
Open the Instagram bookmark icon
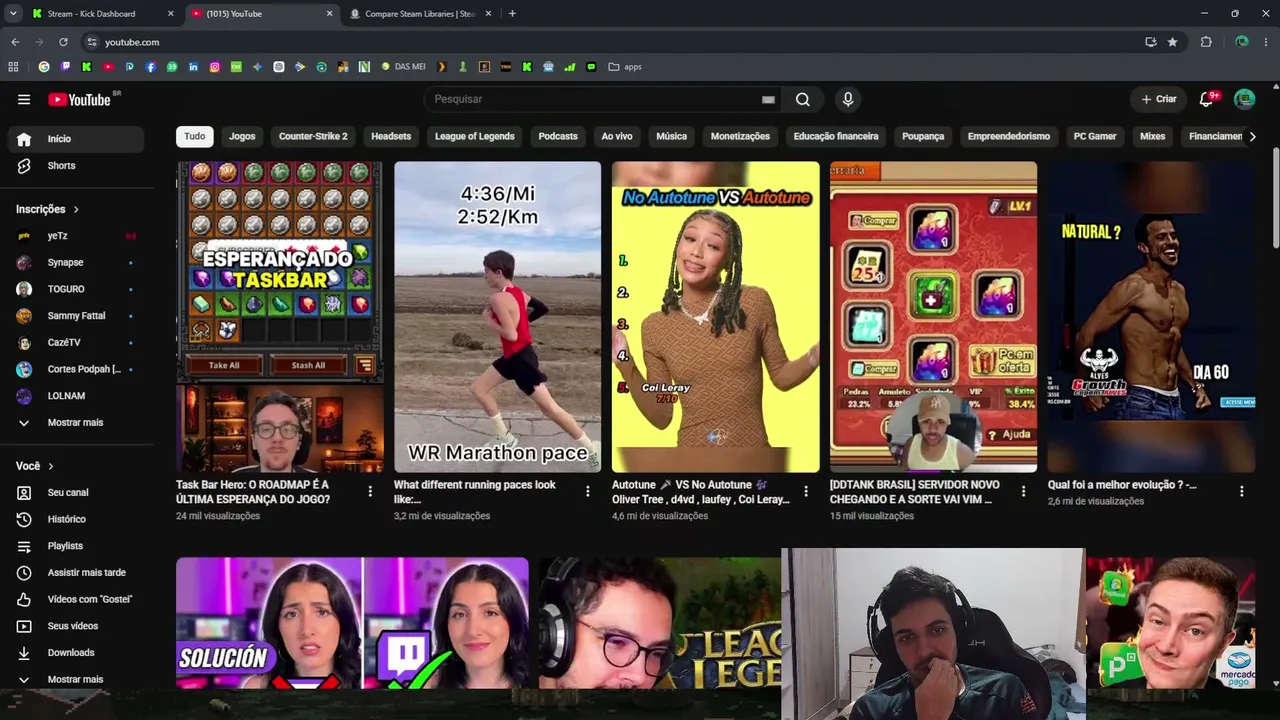(x=214, y=67)
